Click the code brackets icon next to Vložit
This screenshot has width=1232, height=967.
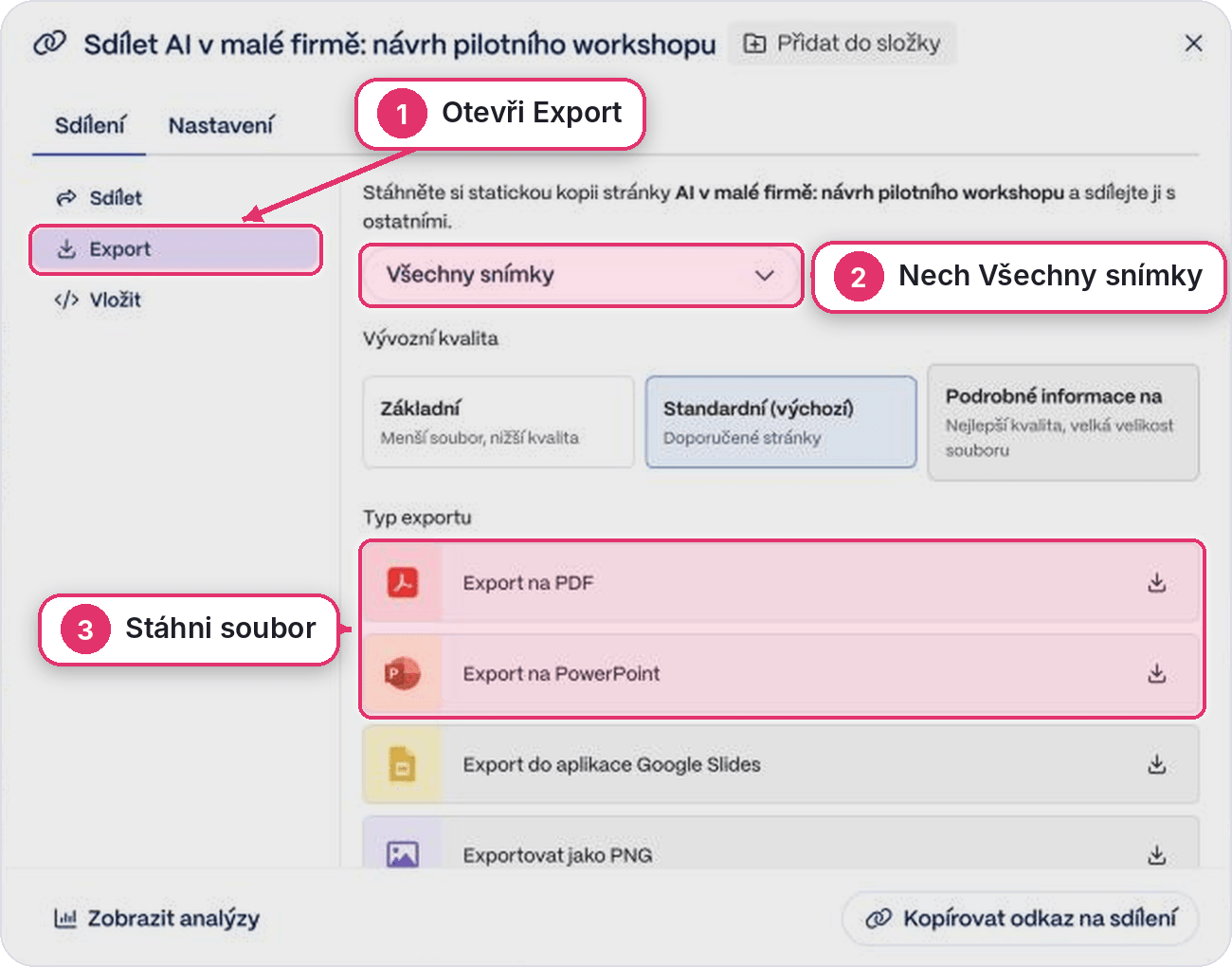[x=66, y=301]
